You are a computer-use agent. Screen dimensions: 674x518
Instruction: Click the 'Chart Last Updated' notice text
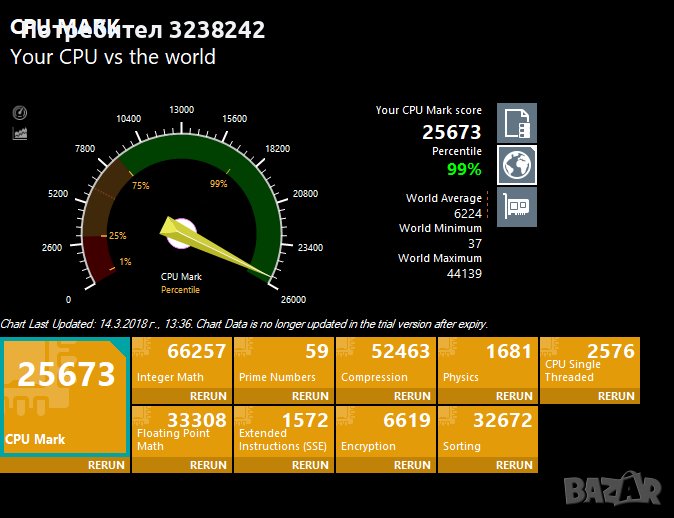click(244, 324)
